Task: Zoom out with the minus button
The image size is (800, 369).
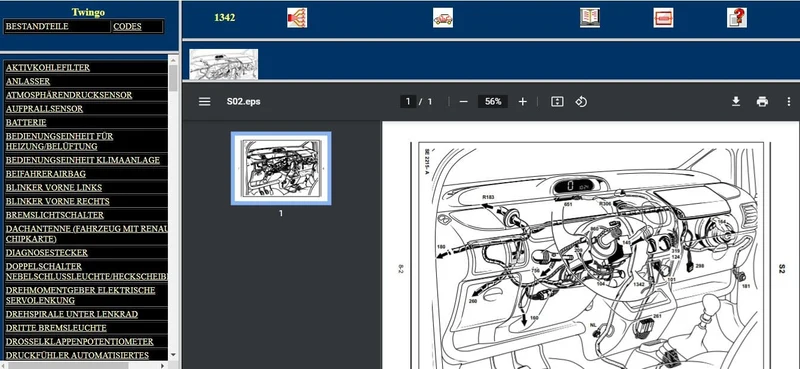Action: point(463,102)
